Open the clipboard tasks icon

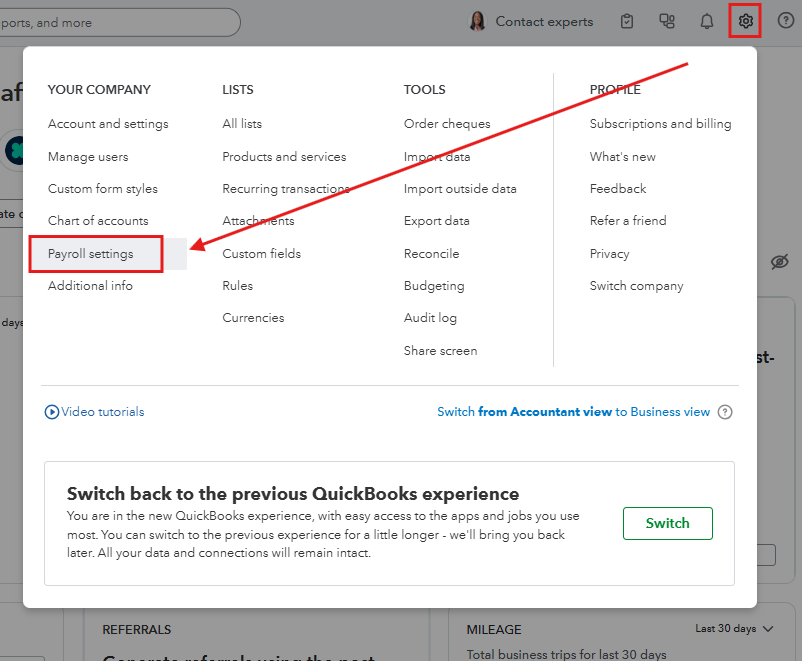627,21
